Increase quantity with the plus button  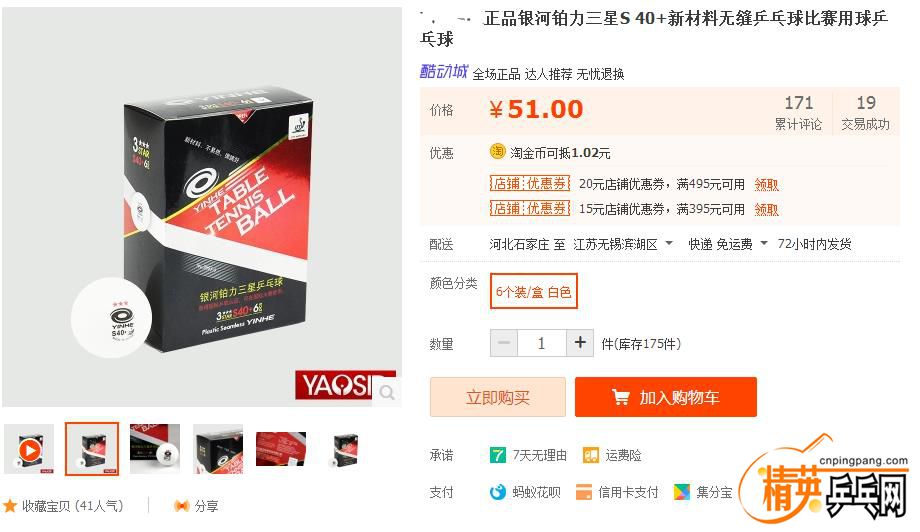[x=580, y=343]
